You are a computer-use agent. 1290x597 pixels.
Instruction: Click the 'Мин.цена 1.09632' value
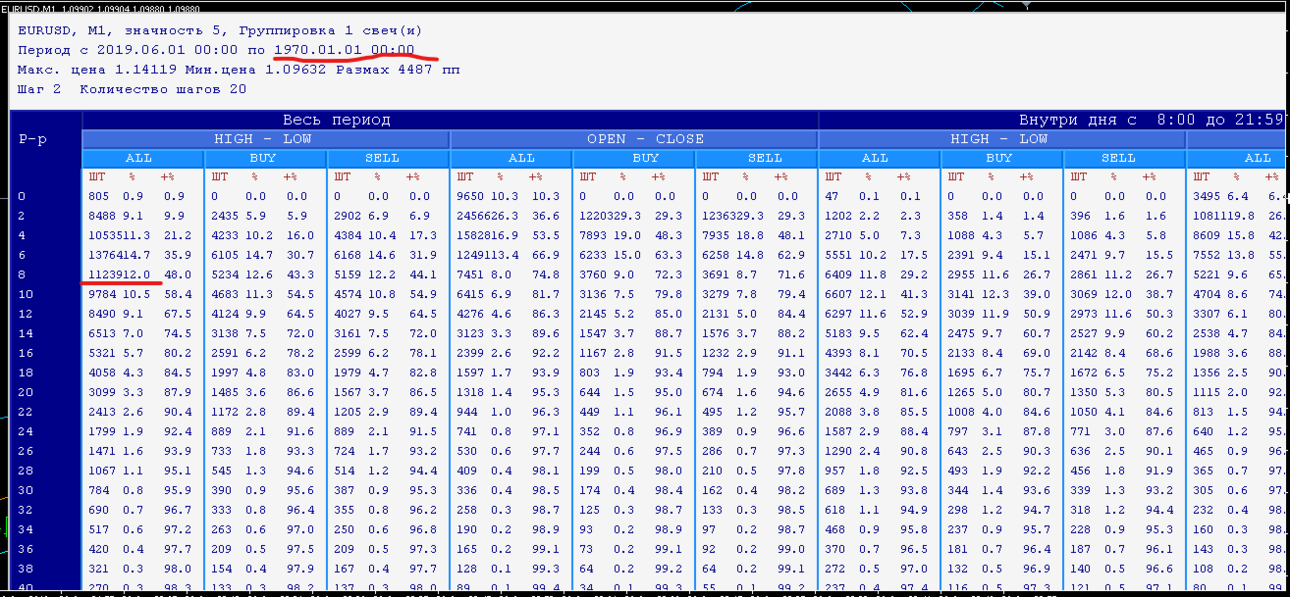tap(256, 69)
